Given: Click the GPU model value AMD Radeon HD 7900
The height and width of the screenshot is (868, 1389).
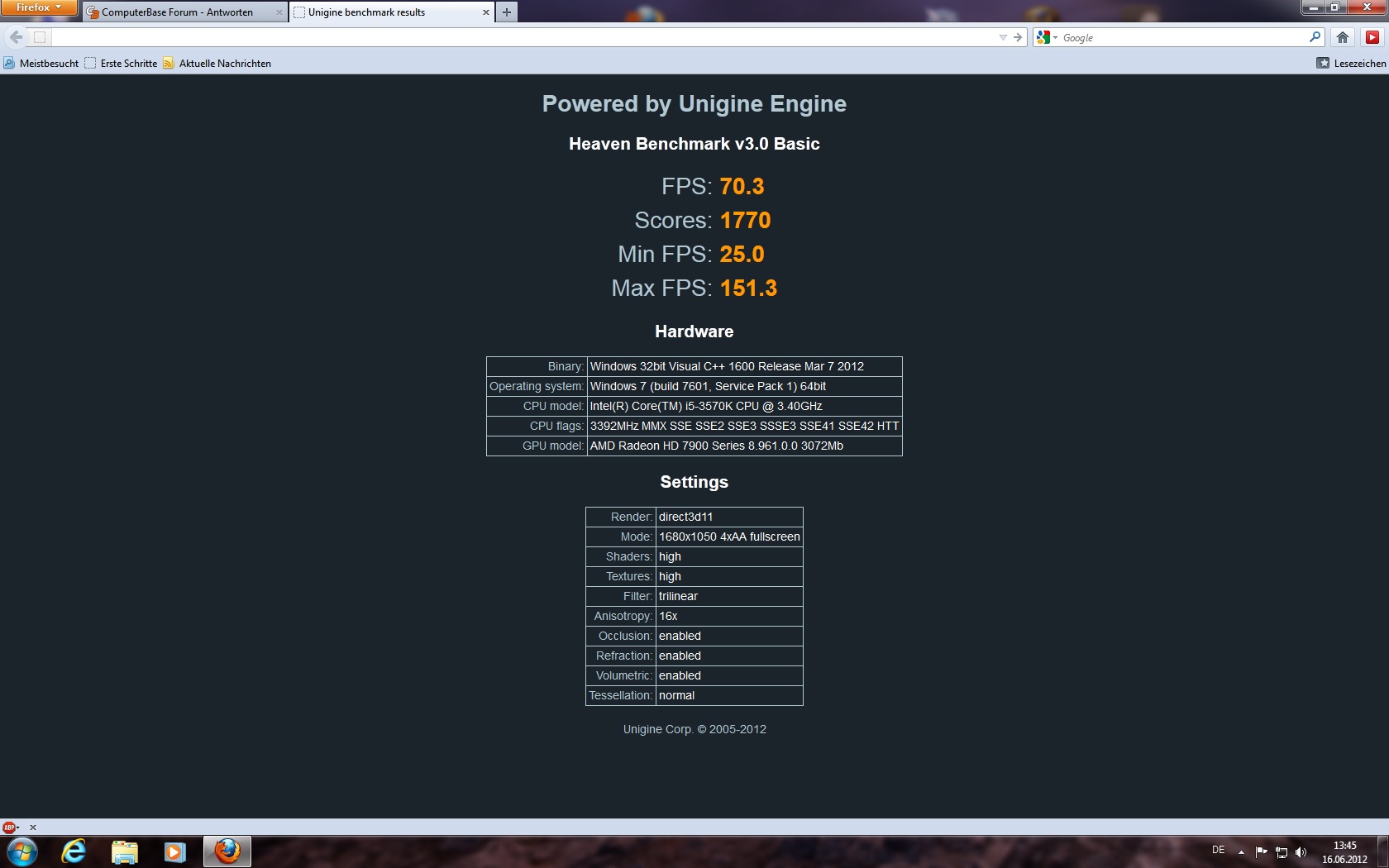Looking at the screenshot, I should (x=717, y=446).
